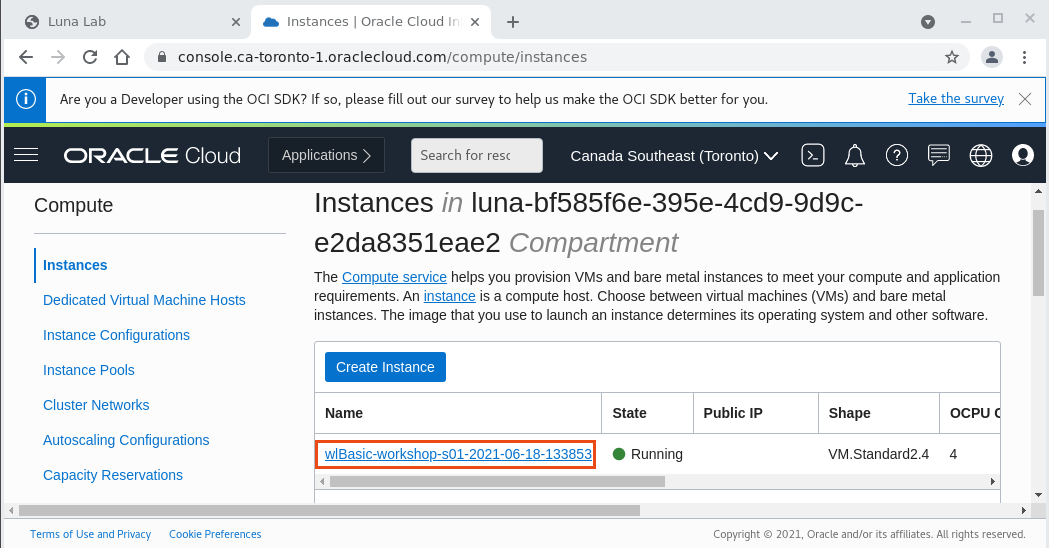Click the instances table horizontal scrollbar
Viewport: 1049px width, 548px height.
[x=497, y=482]
